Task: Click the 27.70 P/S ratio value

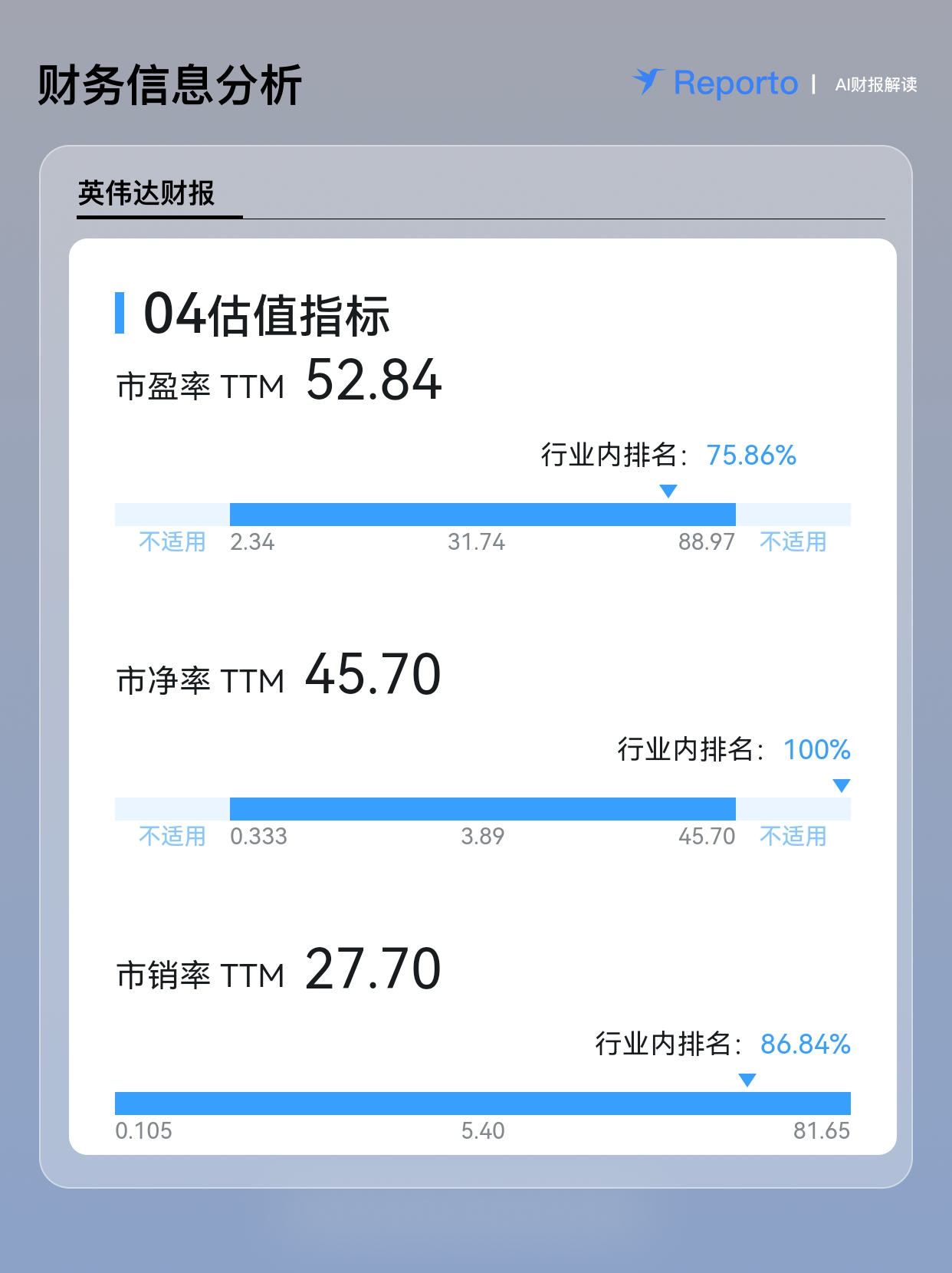Action: tap(373, 969)
